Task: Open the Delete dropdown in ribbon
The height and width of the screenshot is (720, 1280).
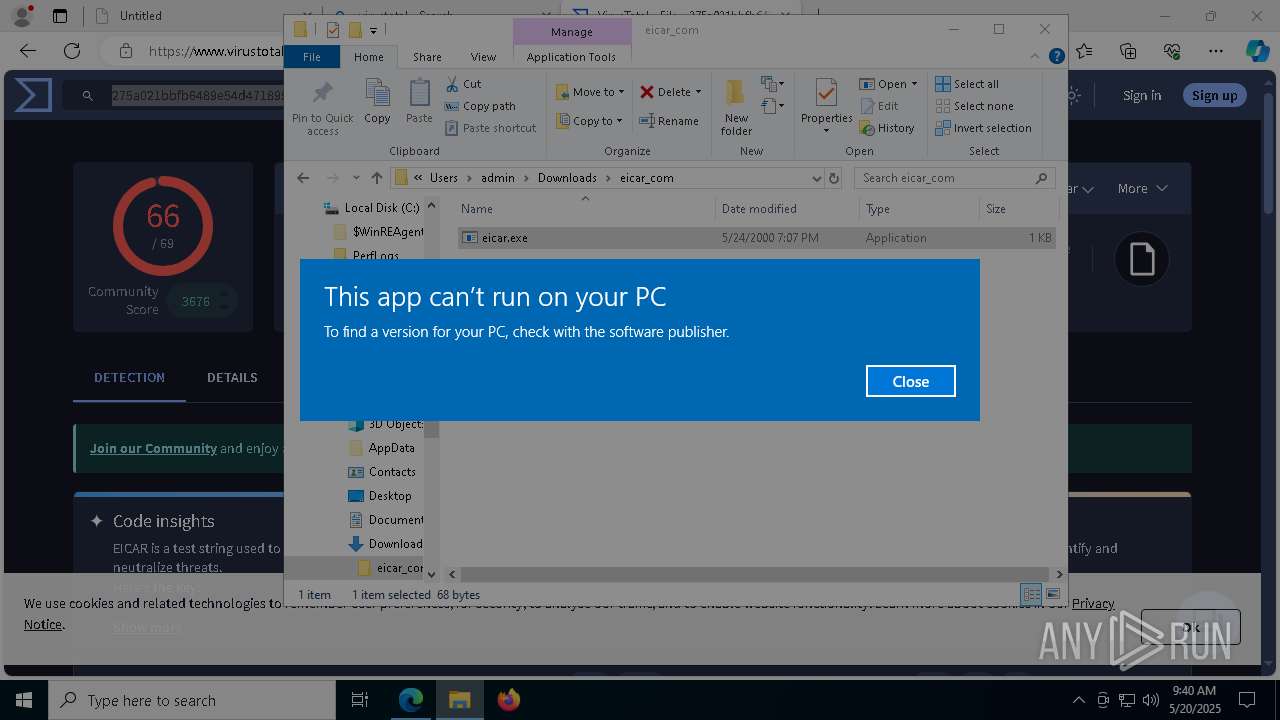Action: click(670, 92)
